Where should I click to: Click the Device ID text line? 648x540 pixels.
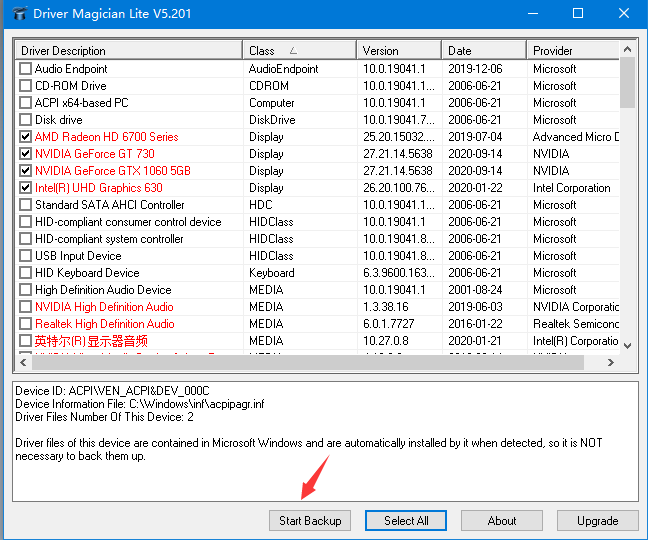click(112, 391)
